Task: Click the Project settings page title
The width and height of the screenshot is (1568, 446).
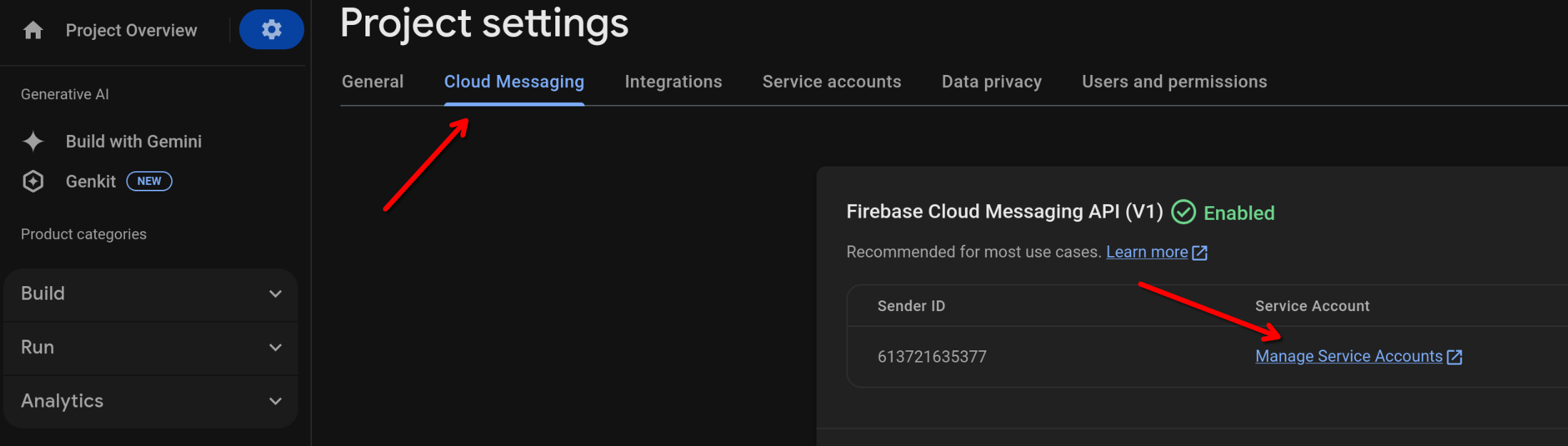Action: point(485,23)
